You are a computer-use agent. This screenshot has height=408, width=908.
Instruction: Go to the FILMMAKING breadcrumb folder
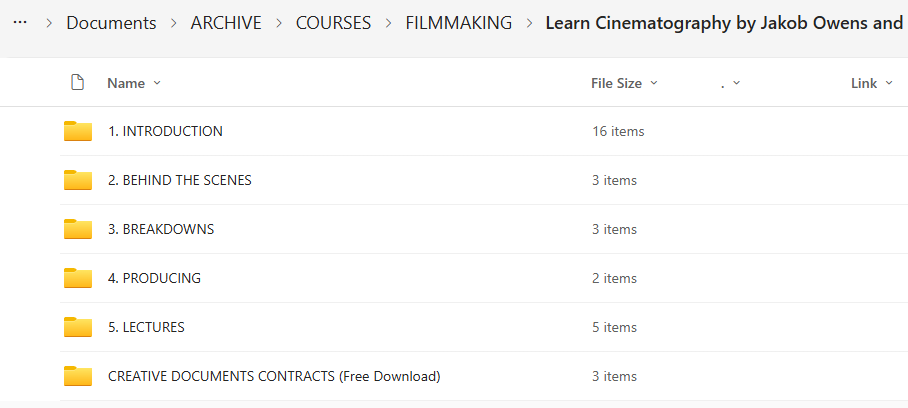tap(458, 22)
